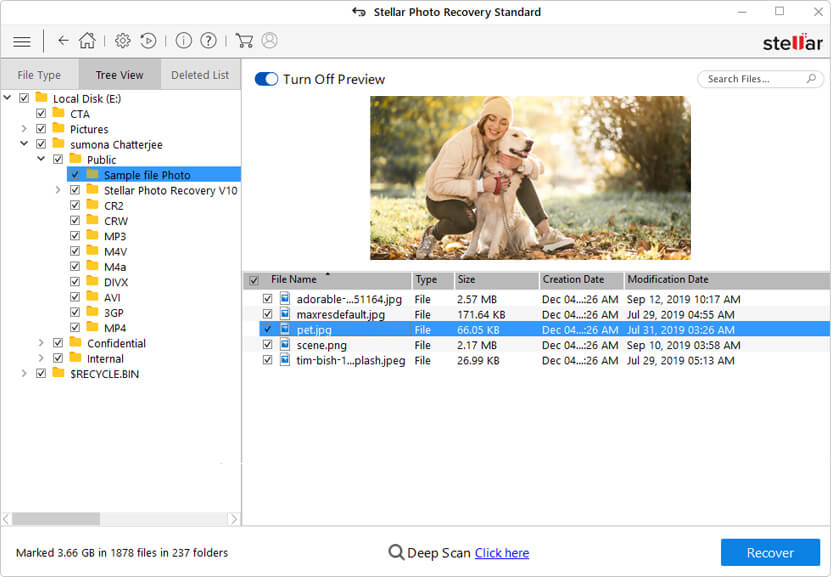Click the scene.png file icon
Image resolution: width=831 pixels, height=577 pixels.
pos(285,344)
